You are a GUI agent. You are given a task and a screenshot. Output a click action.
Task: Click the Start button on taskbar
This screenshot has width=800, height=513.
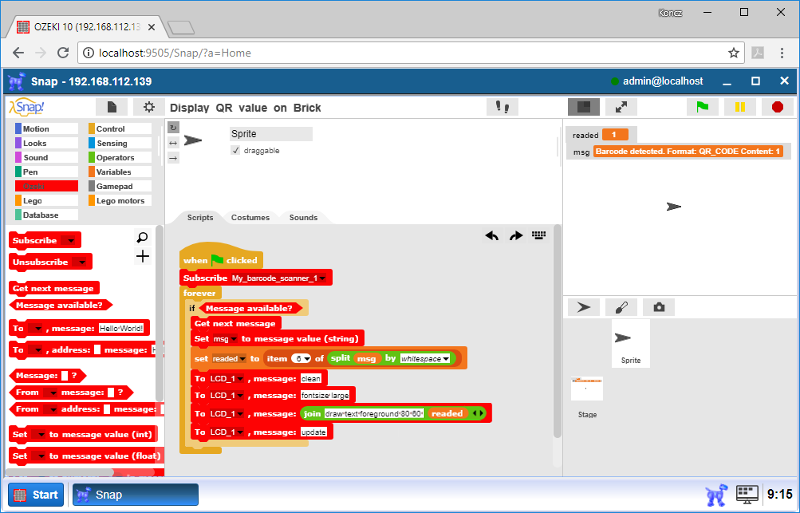(36, 495)
